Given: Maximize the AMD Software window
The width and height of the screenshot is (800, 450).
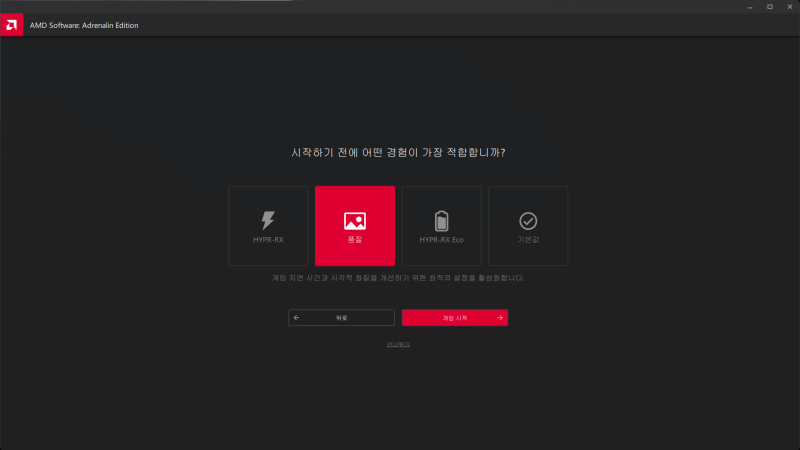Looking at the screenshot, I should 770,7.
